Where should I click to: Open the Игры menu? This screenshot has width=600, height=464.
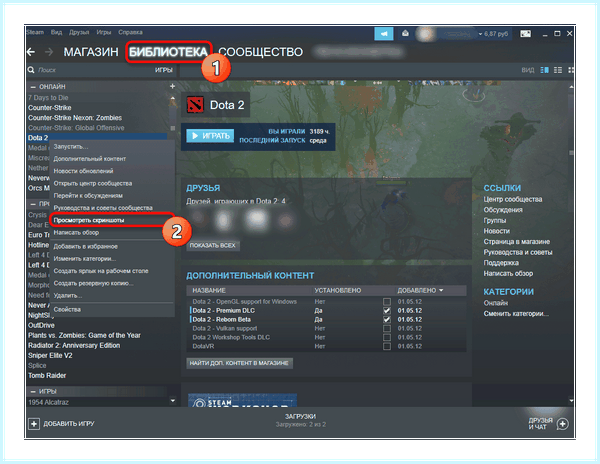pyautogui.click(x=103, y=32)
